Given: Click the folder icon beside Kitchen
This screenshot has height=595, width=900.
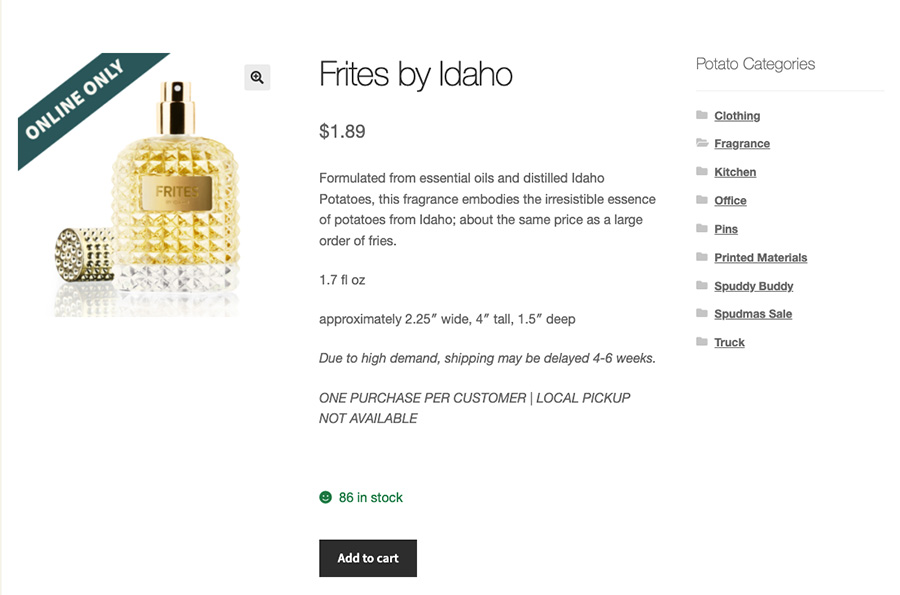Looking at the screenshot, I should point(701,171).
